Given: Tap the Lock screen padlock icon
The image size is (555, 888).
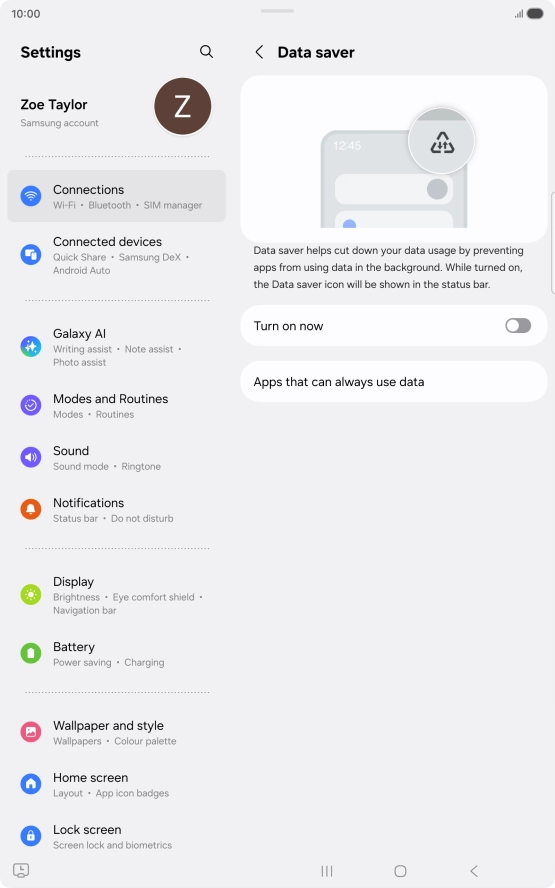Looking at the screenshot, I should tap(31, 835).
